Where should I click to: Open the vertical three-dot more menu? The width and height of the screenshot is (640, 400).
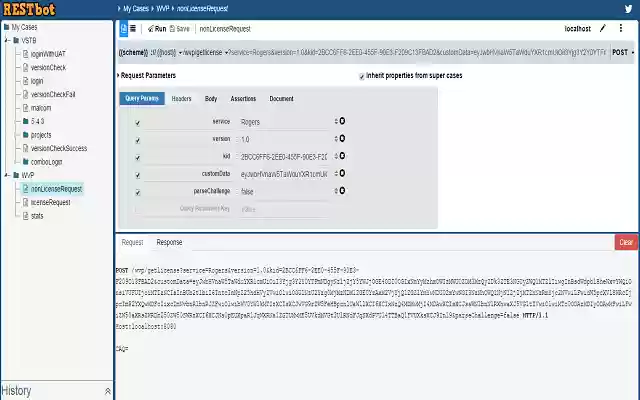point(621,28)
